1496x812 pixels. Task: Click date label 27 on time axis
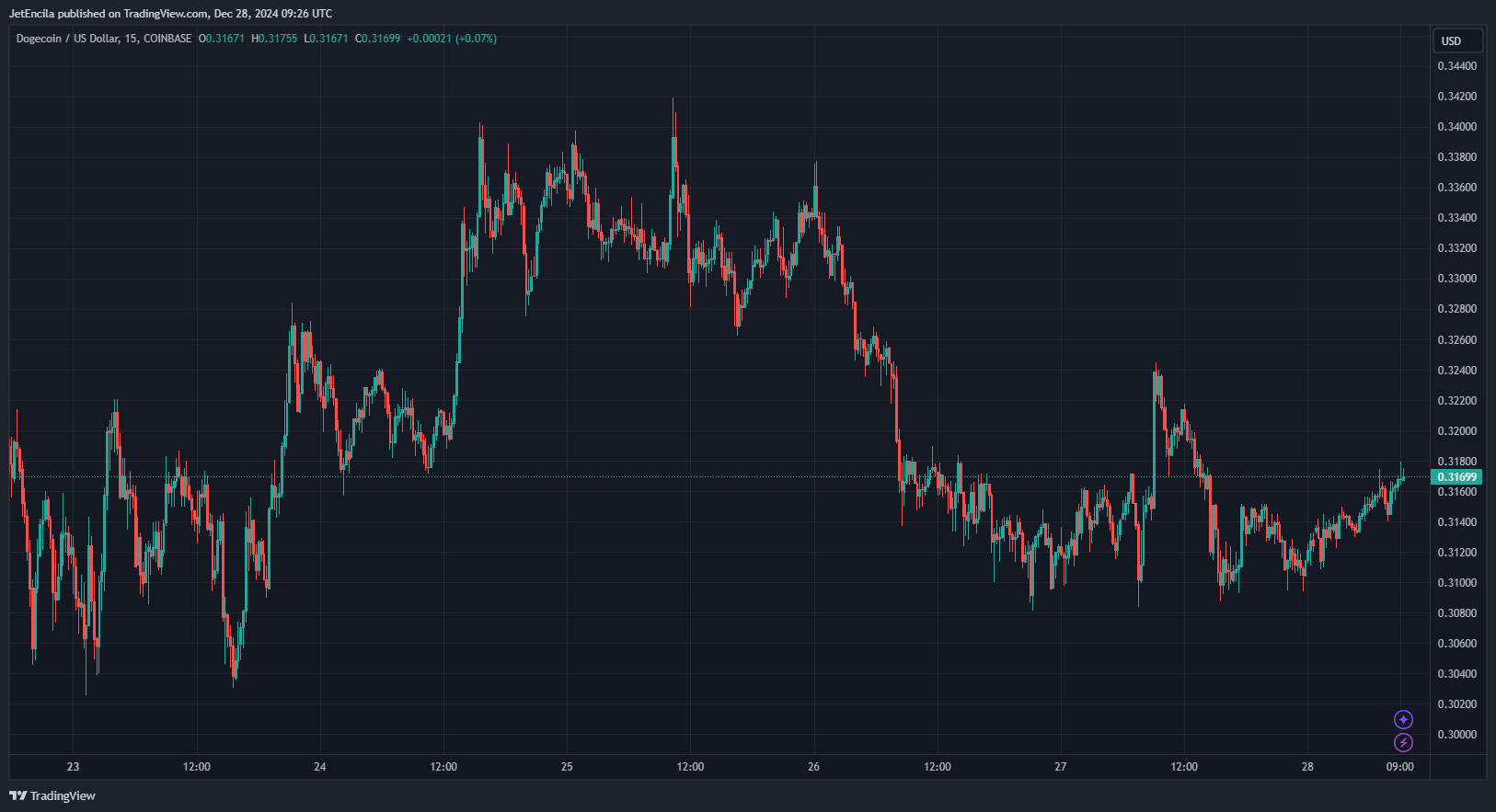pos(1061,767)
